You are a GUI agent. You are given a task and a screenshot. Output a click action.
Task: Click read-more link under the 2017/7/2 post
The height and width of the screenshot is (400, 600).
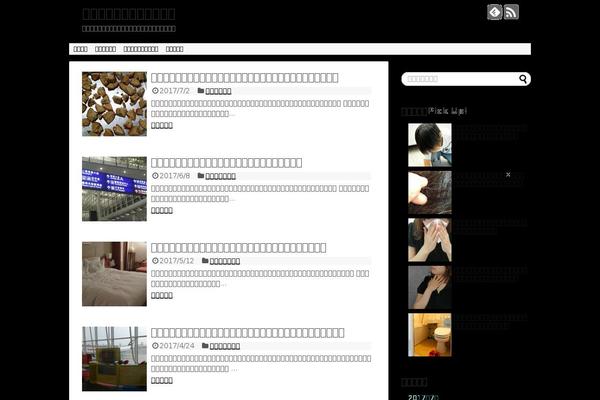162,126
